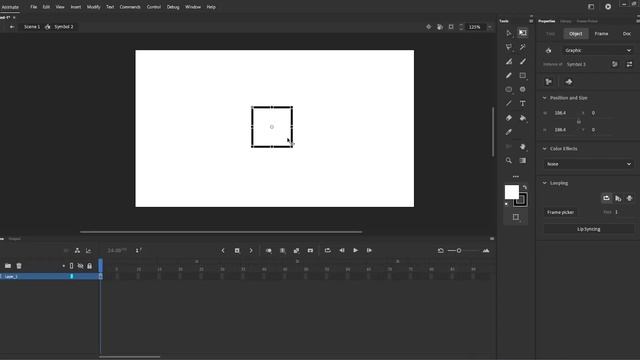Click the Break Apart icon in Properties
Screen dimensions: 640x360
549,82
